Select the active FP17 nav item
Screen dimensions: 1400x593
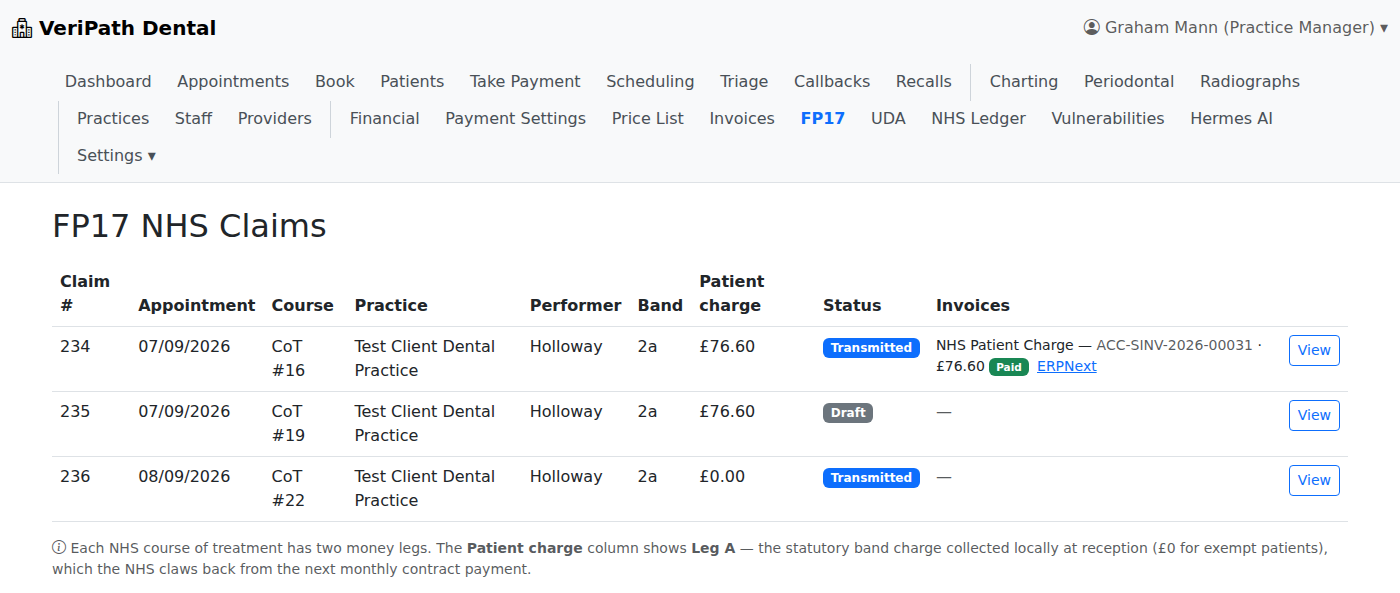tap(823, 118)
